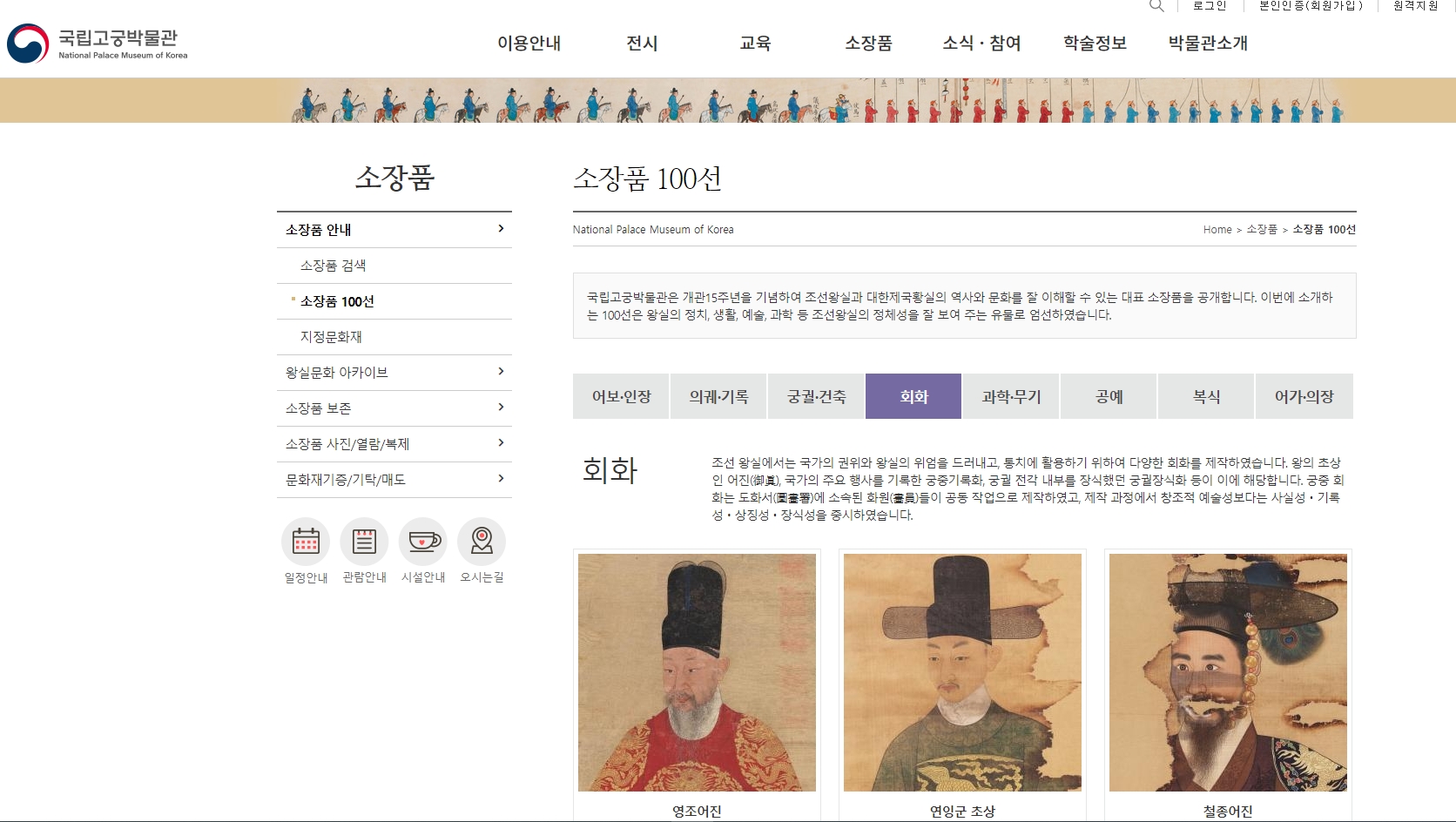Switch to the 과학·무기 tab
This screenshot has height=822, width=1456.
tap(1011, 396)
